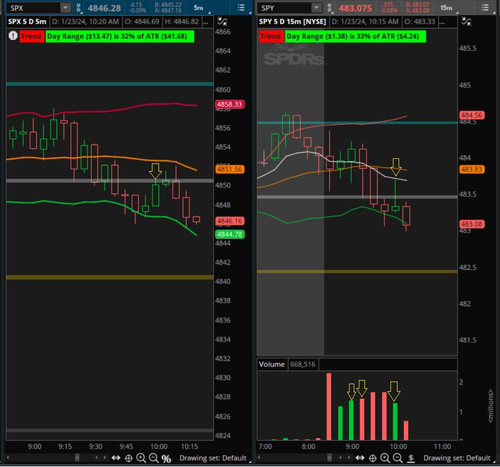This screenshot has height=467, width=500.
Task: Open 'Drawing set: Default' under SPX chart
Action: pyautogui.click(x=213, y=458)
